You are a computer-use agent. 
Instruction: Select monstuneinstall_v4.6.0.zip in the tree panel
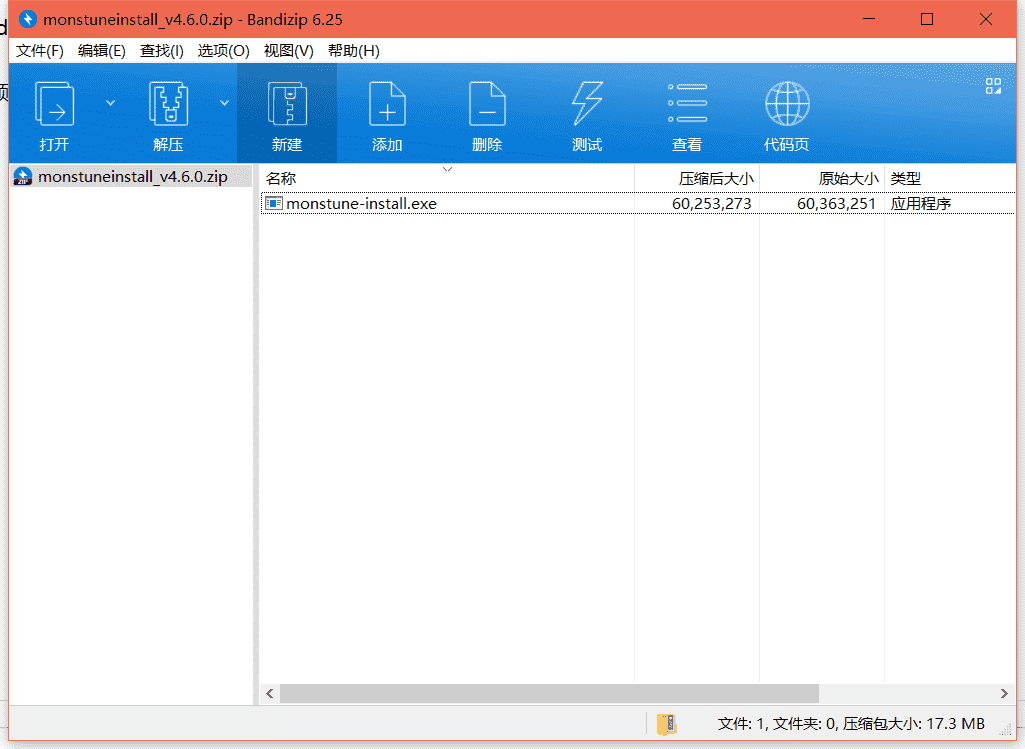(x=131, y=176)
